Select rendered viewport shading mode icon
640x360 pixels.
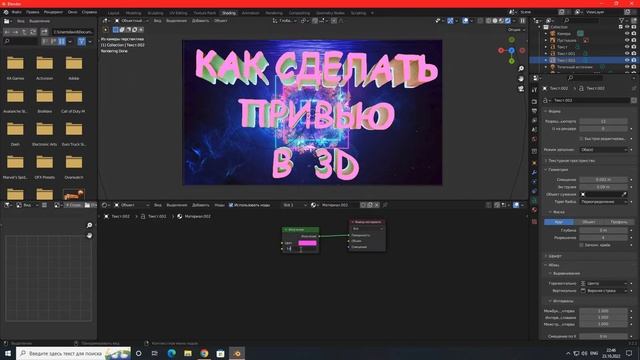pos(508,20)
